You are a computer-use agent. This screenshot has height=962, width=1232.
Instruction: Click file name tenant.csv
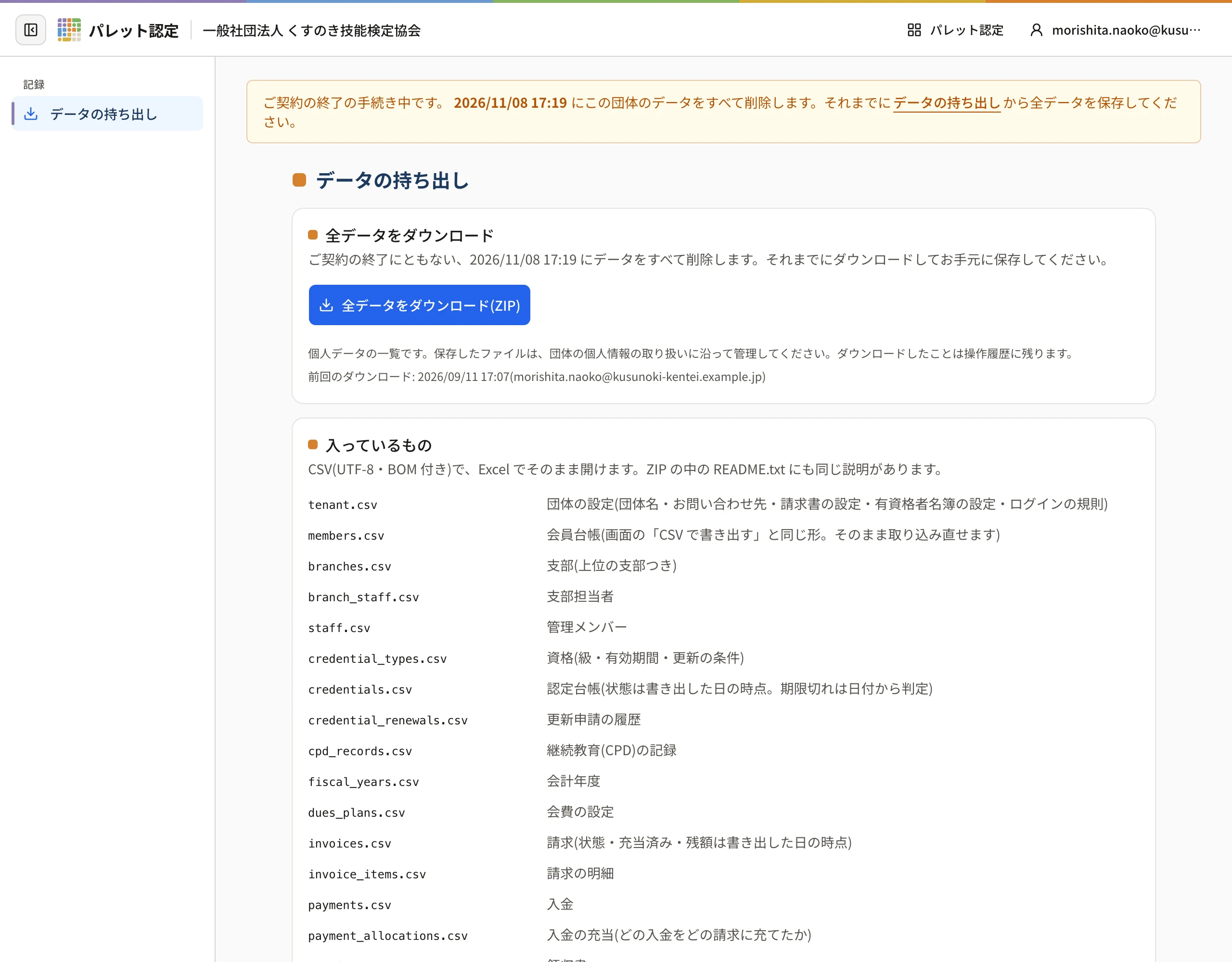(343, 505)
